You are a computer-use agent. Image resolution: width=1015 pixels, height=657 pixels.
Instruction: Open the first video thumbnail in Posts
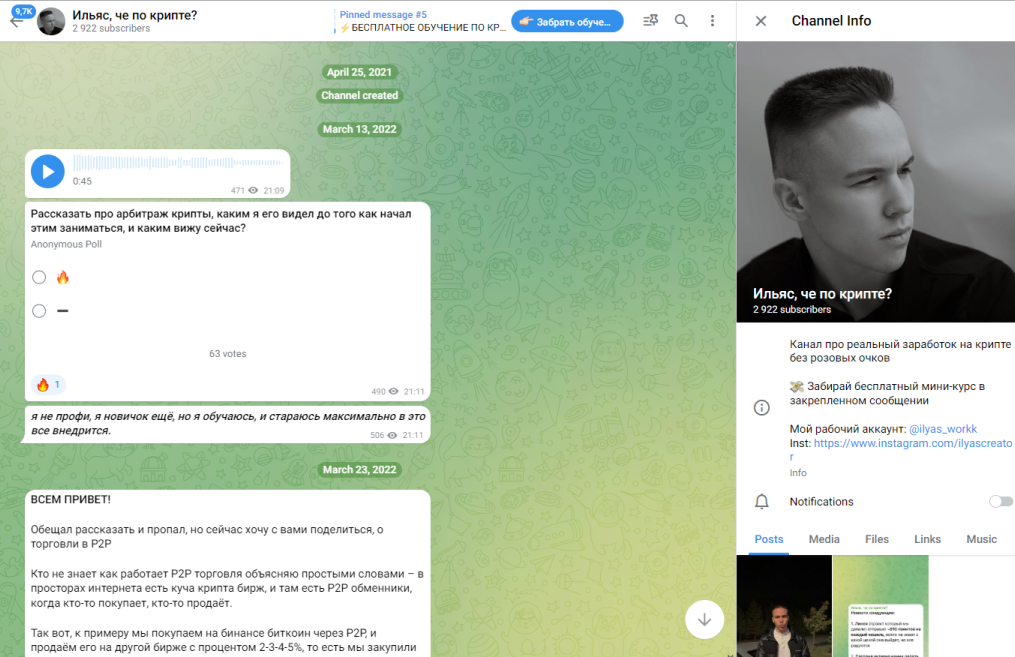784,606
